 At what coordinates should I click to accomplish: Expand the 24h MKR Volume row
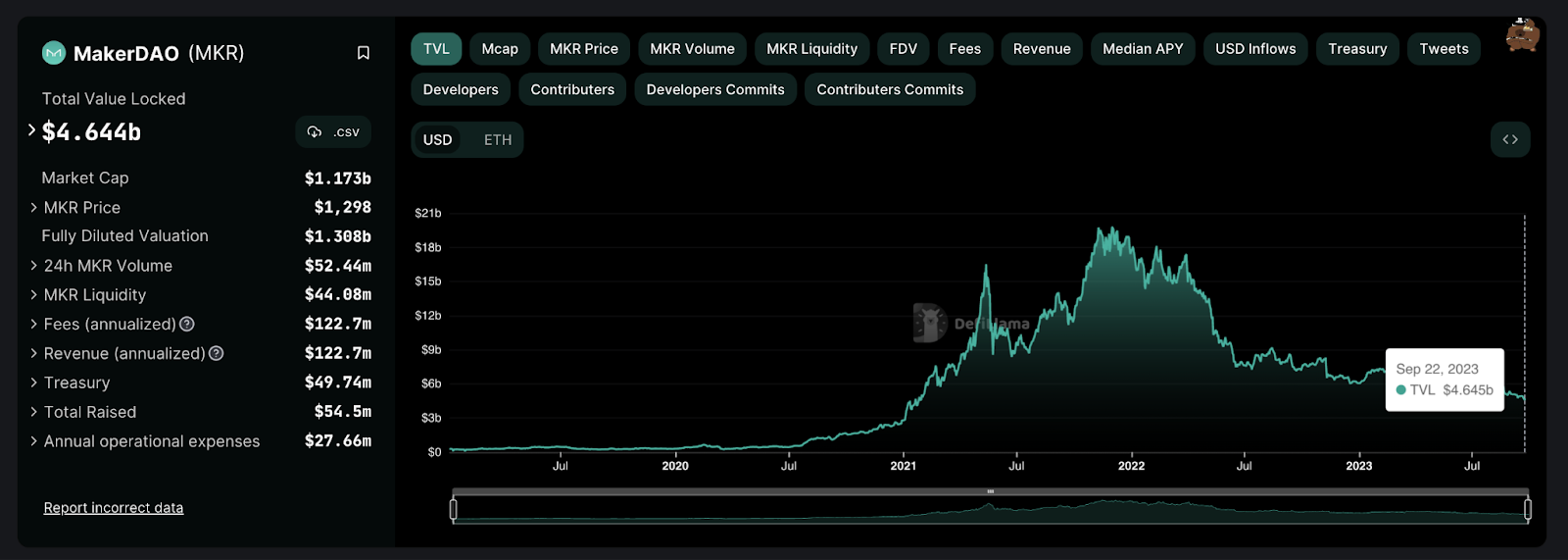[x=33, y=265]
